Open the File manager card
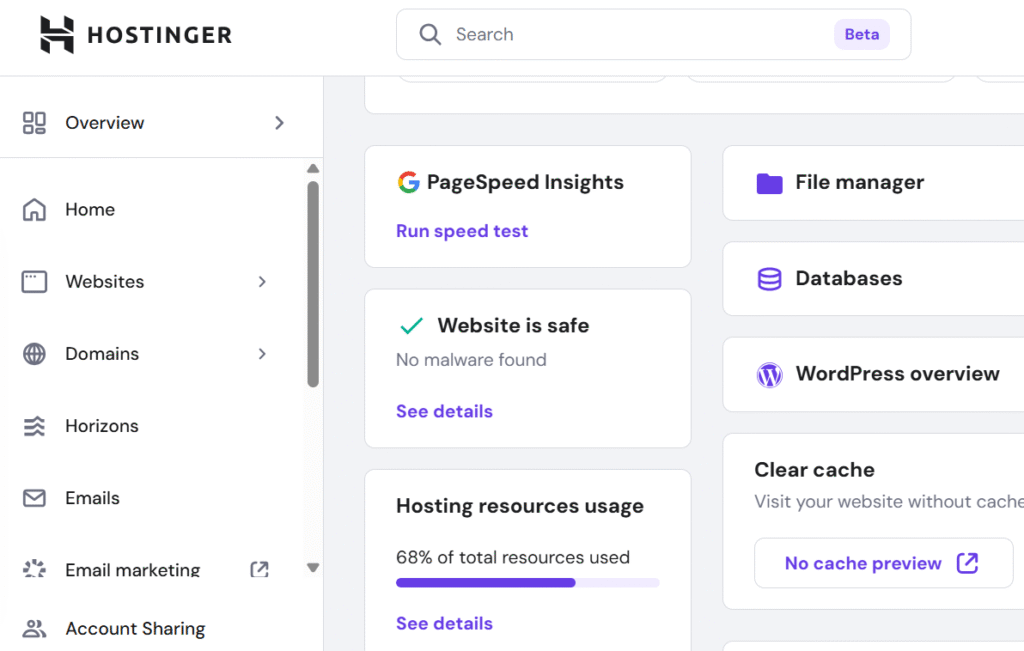This screenshot has width=1024, height=651. 873,183
